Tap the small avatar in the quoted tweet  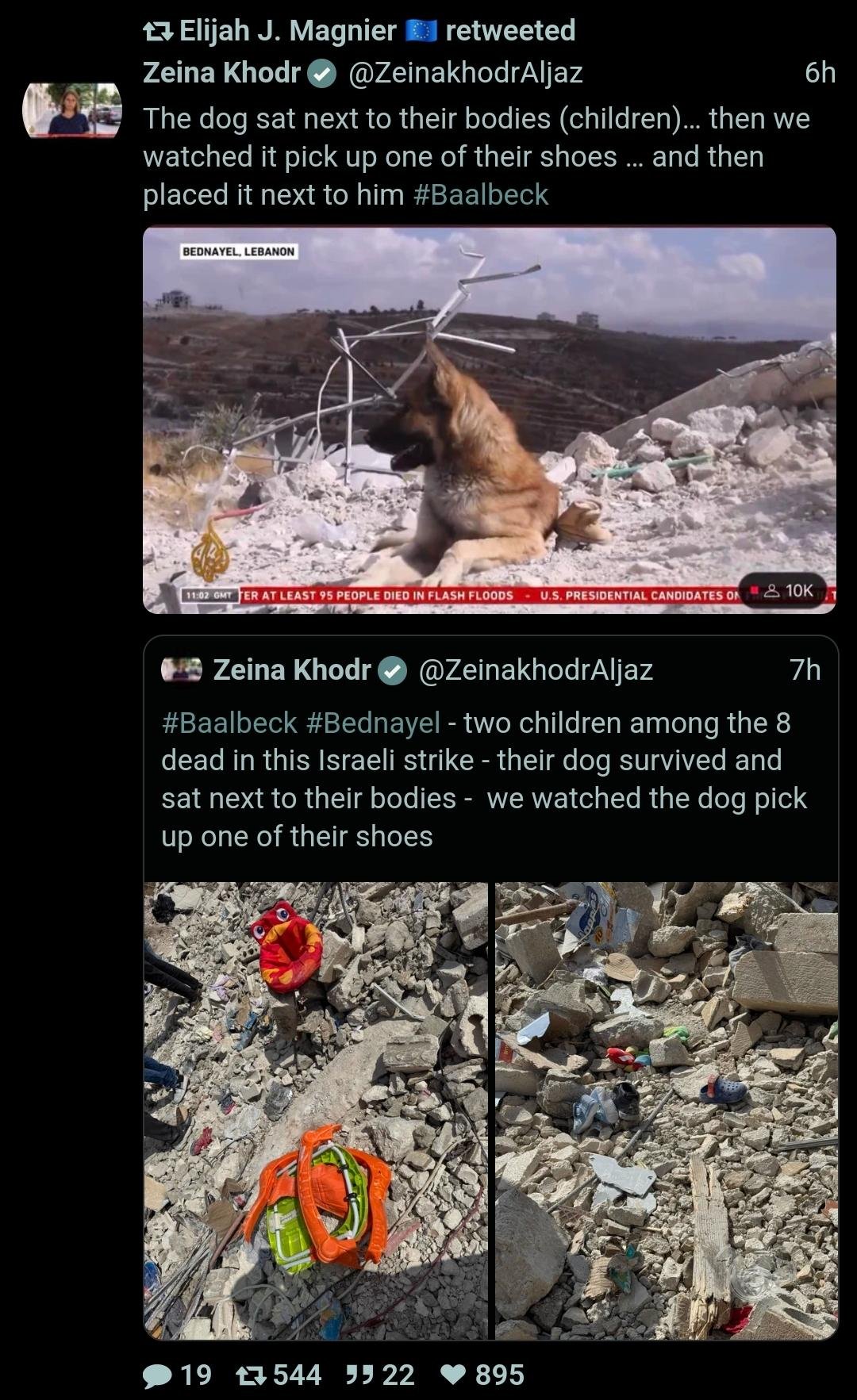click(182, 670)
